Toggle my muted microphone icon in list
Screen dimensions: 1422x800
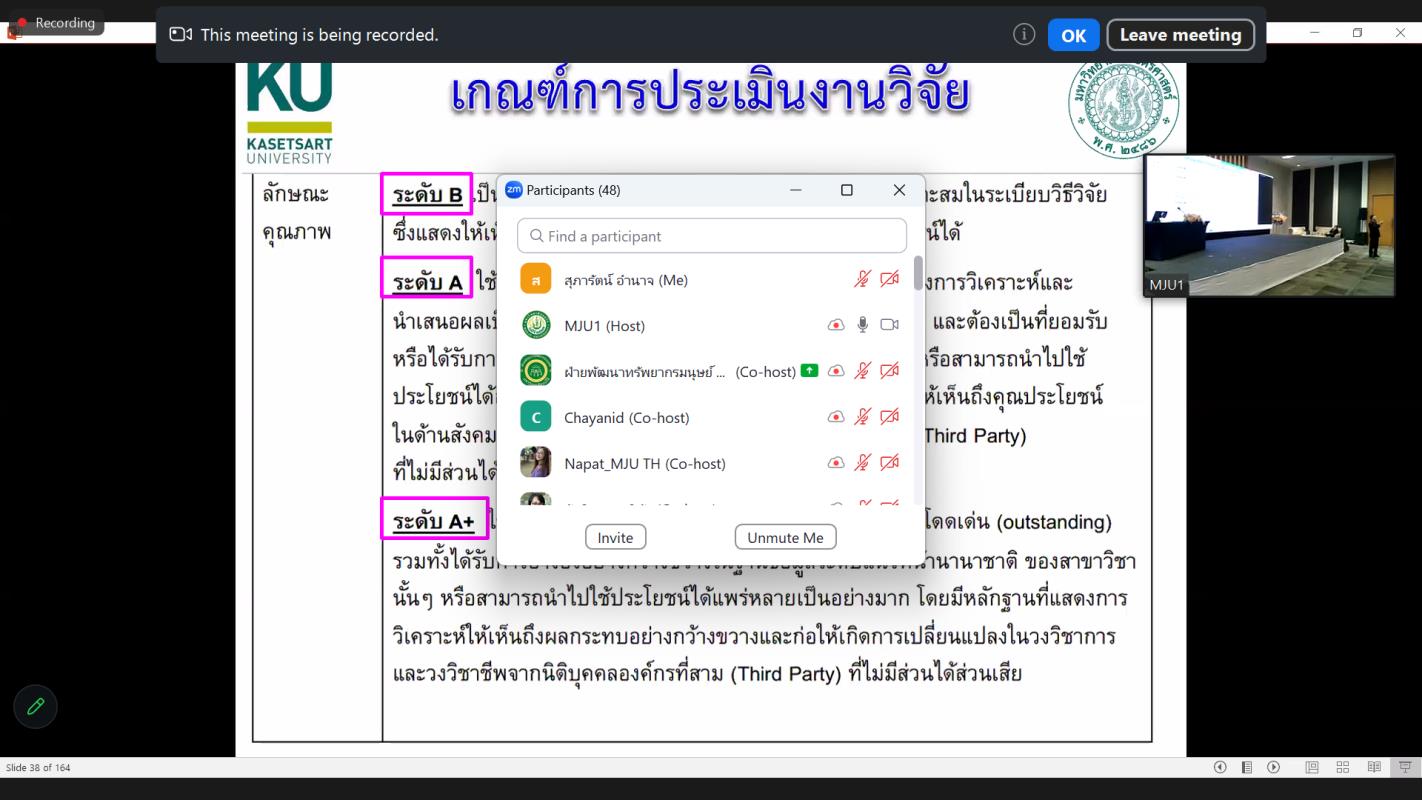pyautogui.click(x=862, y=279)
